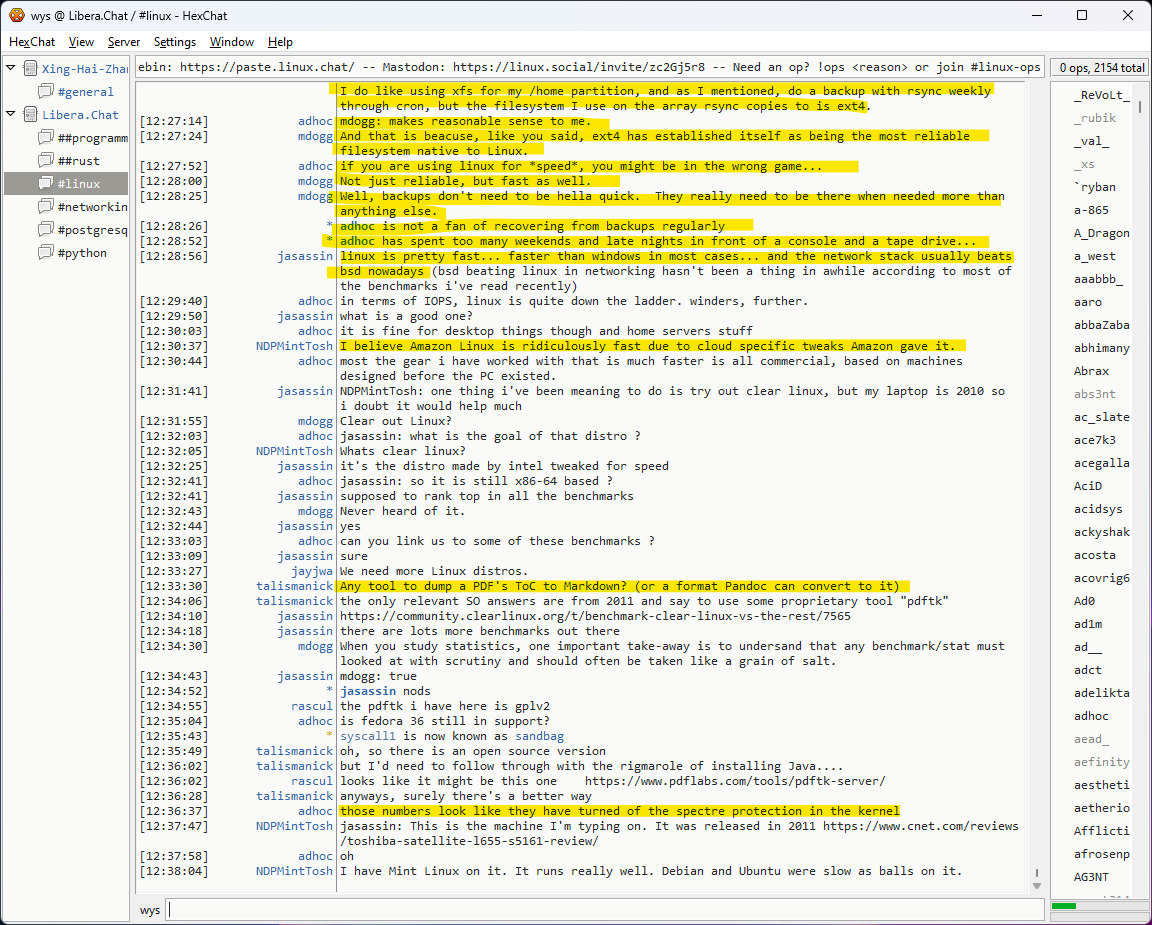
Task: Click the channel icon beside #general
Action: [46, 92]
